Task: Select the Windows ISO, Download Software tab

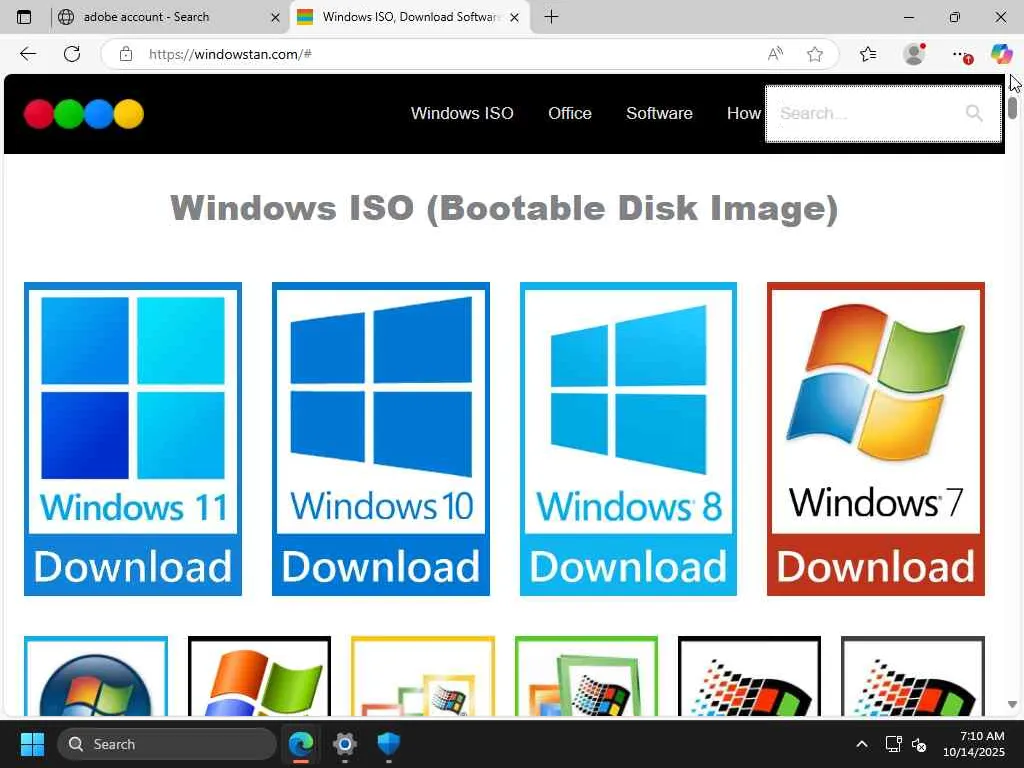Action: [409, 17]
